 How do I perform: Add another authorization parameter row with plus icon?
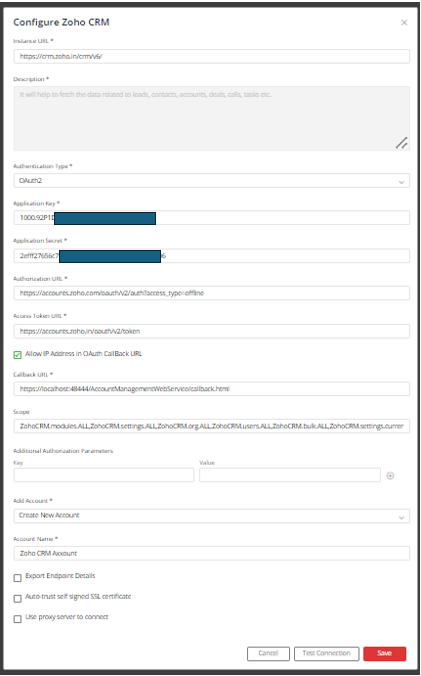pyautogui.click(x=390, y=476)
